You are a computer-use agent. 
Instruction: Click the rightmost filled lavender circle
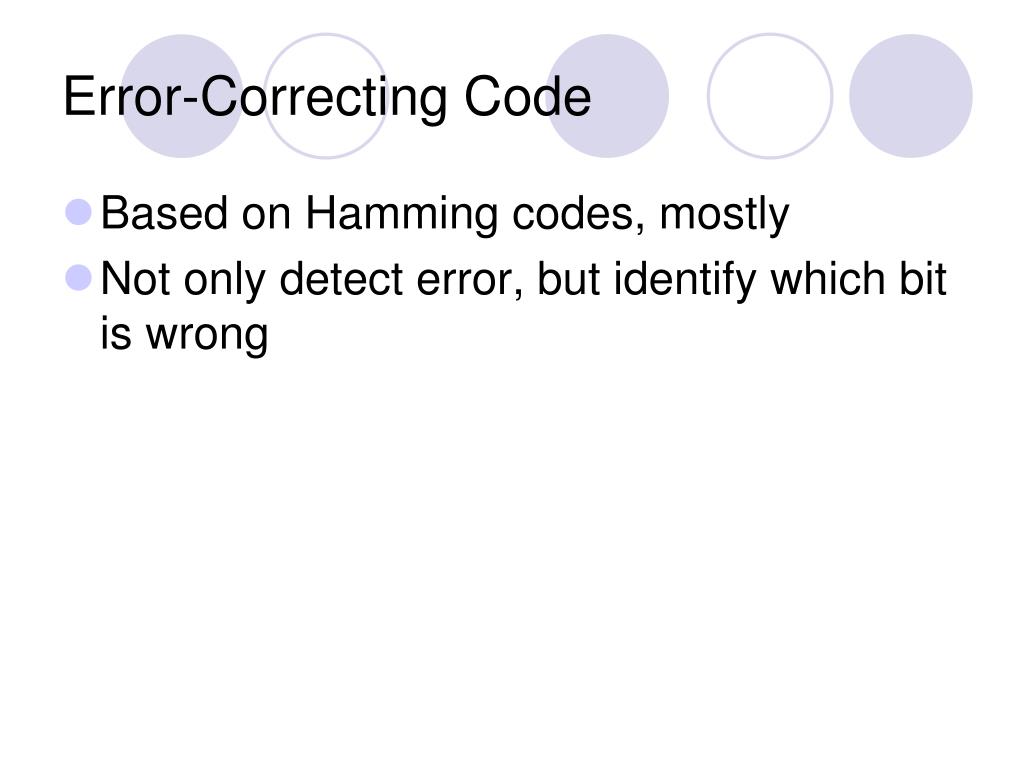(911, 96)
